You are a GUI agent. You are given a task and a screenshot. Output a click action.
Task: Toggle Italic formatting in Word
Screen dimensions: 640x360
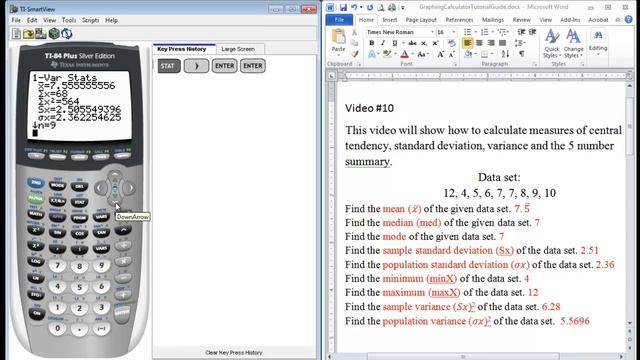[383, 43]
